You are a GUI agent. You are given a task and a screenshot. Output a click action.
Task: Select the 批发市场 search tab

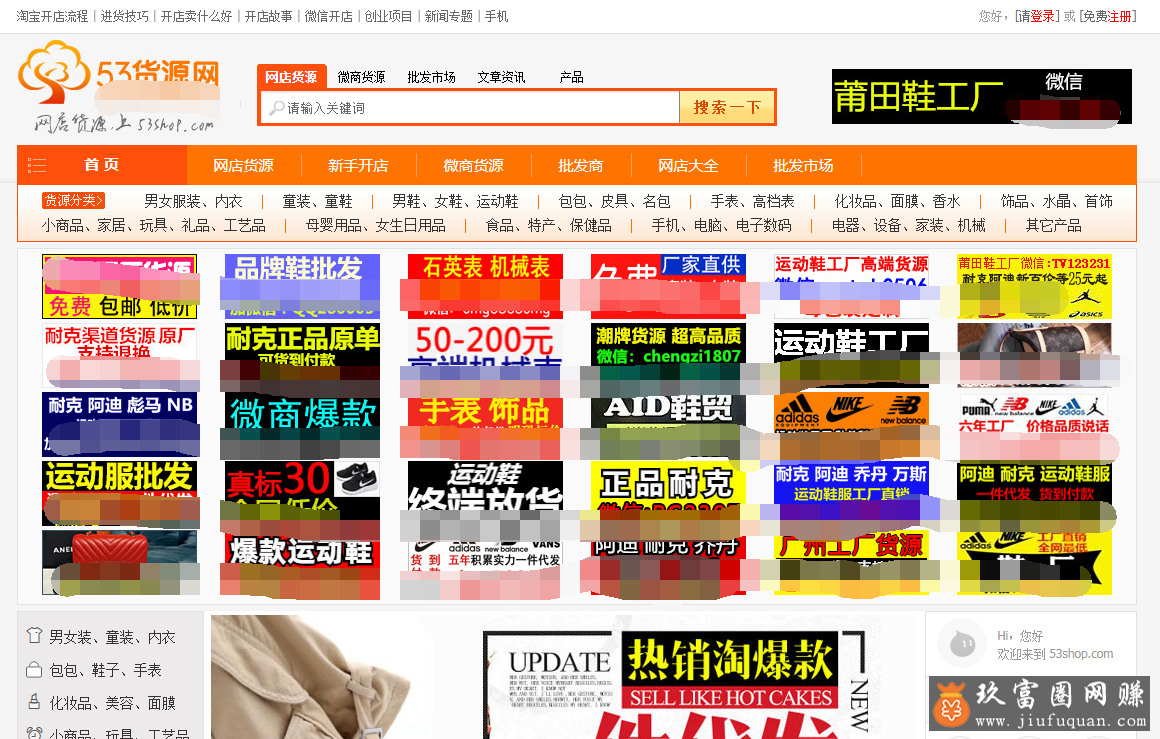431,77
